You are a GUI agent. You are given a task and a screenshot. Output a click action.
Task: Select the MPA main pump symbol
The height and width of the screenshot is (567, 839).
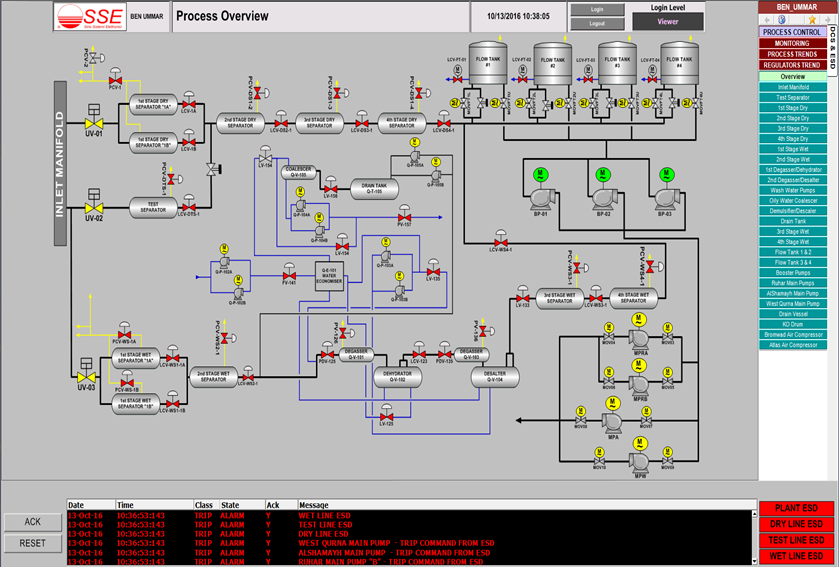[x=614, y=422]
